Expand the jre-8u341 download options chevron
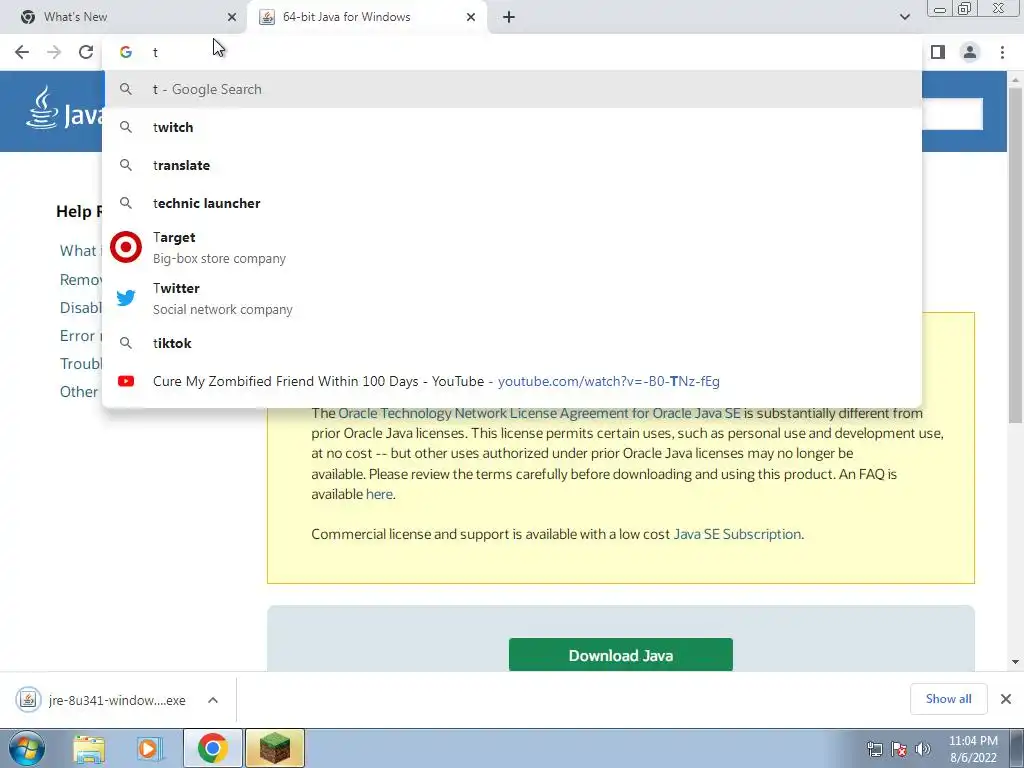Screen dimensions: 1024x768 click(213, 700)
